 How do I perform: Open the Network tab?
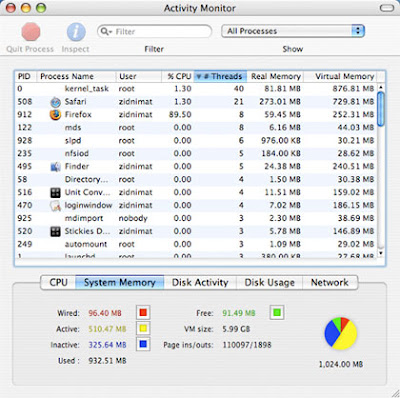pyautogui.click(x=330, y=282)
